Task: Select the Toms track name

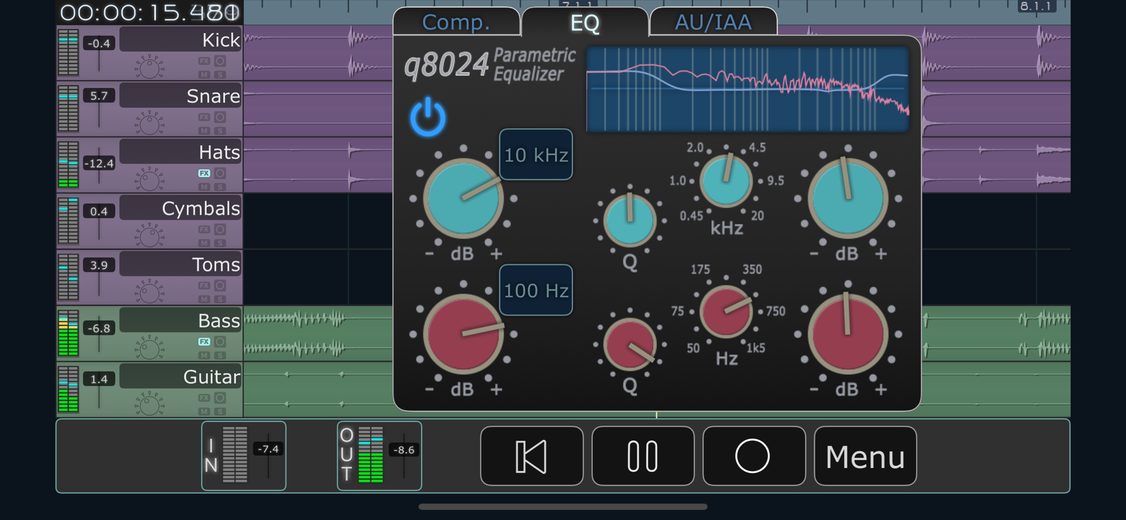Action: point(181,264)
